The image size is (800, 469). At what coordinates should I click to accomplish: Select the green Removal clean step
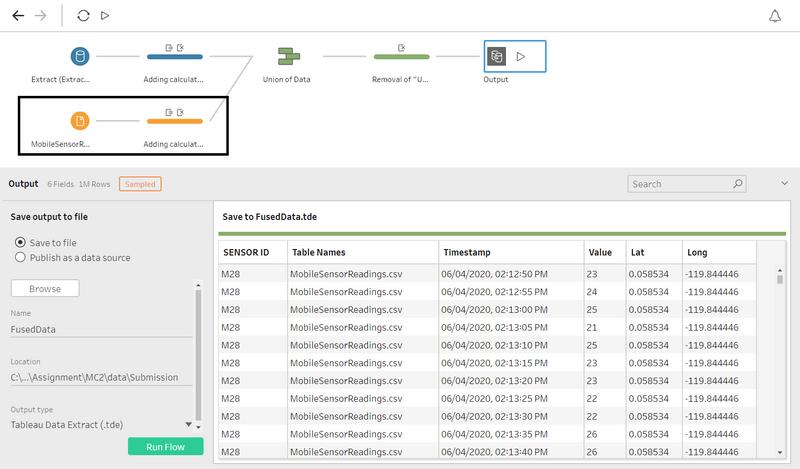[x=402, y=57]
